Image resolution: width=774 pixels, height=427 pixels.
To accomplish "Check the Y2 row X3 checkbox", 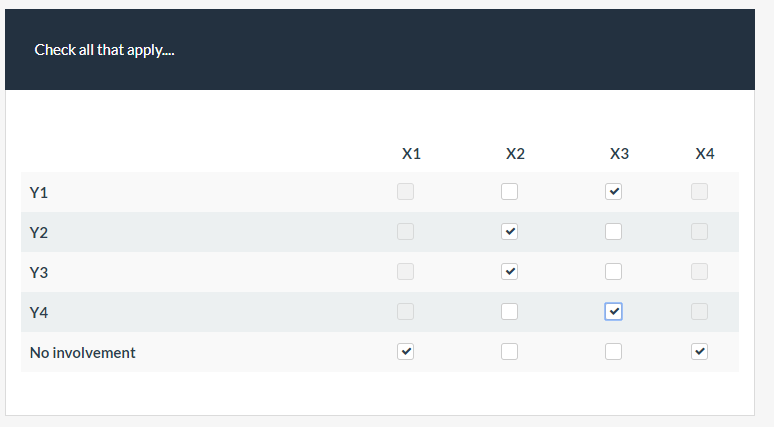I will coord(614,232).
